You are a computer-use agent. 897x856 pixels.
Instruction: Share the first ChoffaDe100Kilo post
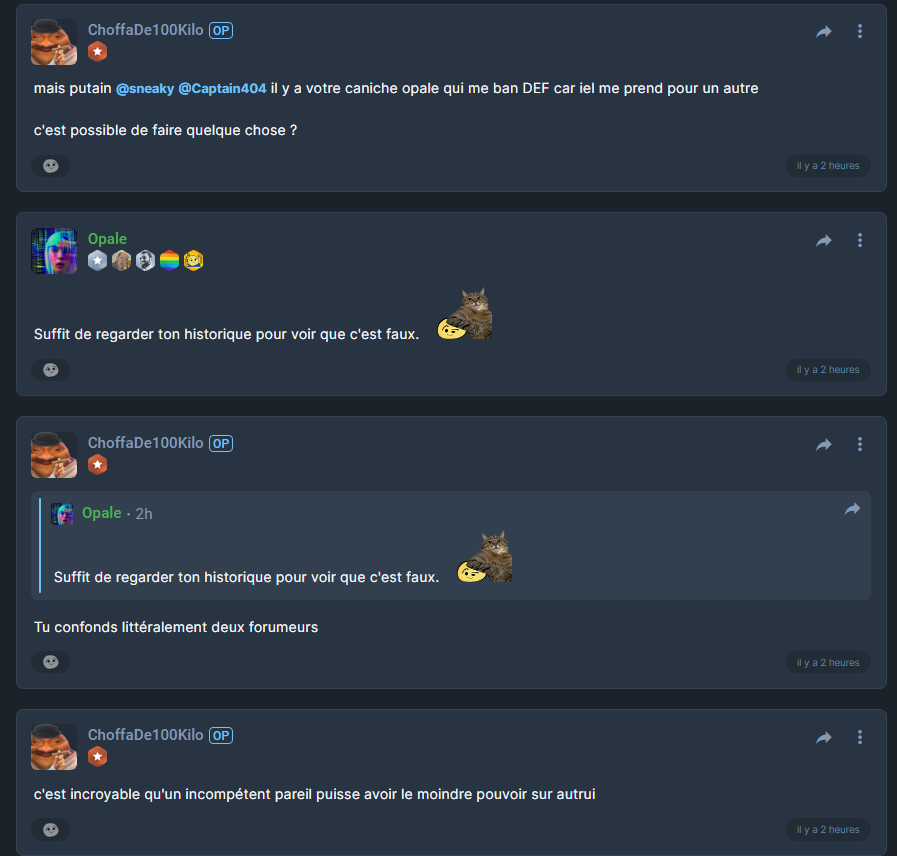[x=824, y=32]
